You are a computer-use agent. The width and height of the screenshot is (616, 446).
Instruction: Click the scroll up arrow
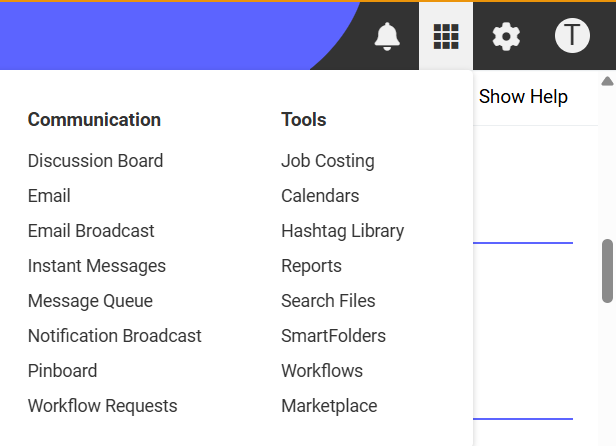pos(607,81)
